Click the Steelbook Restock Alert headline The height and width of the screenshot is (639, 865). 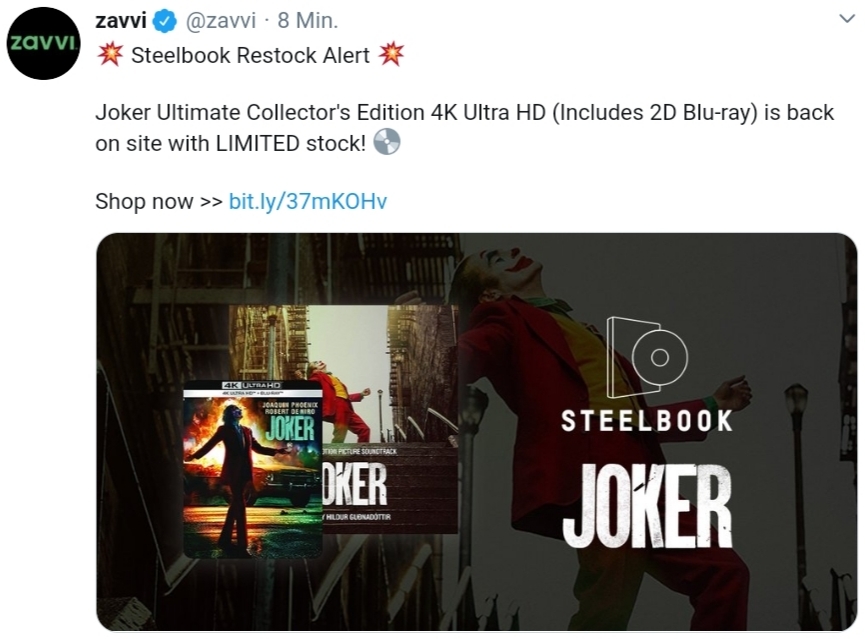[250, 55]
